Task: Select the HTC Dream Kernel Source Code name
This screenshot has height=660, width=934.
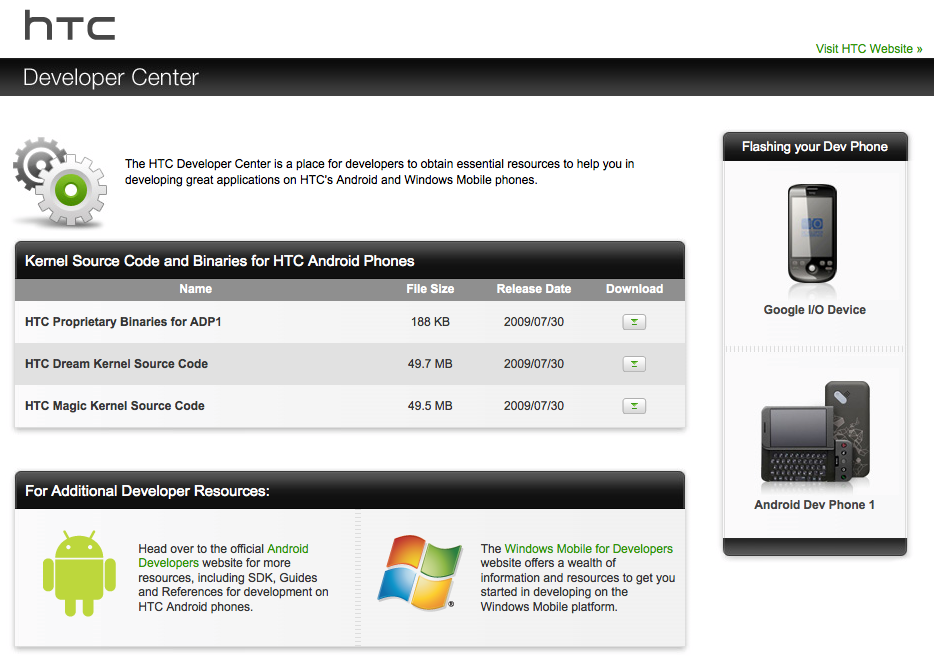Action: tap(116, 364)
